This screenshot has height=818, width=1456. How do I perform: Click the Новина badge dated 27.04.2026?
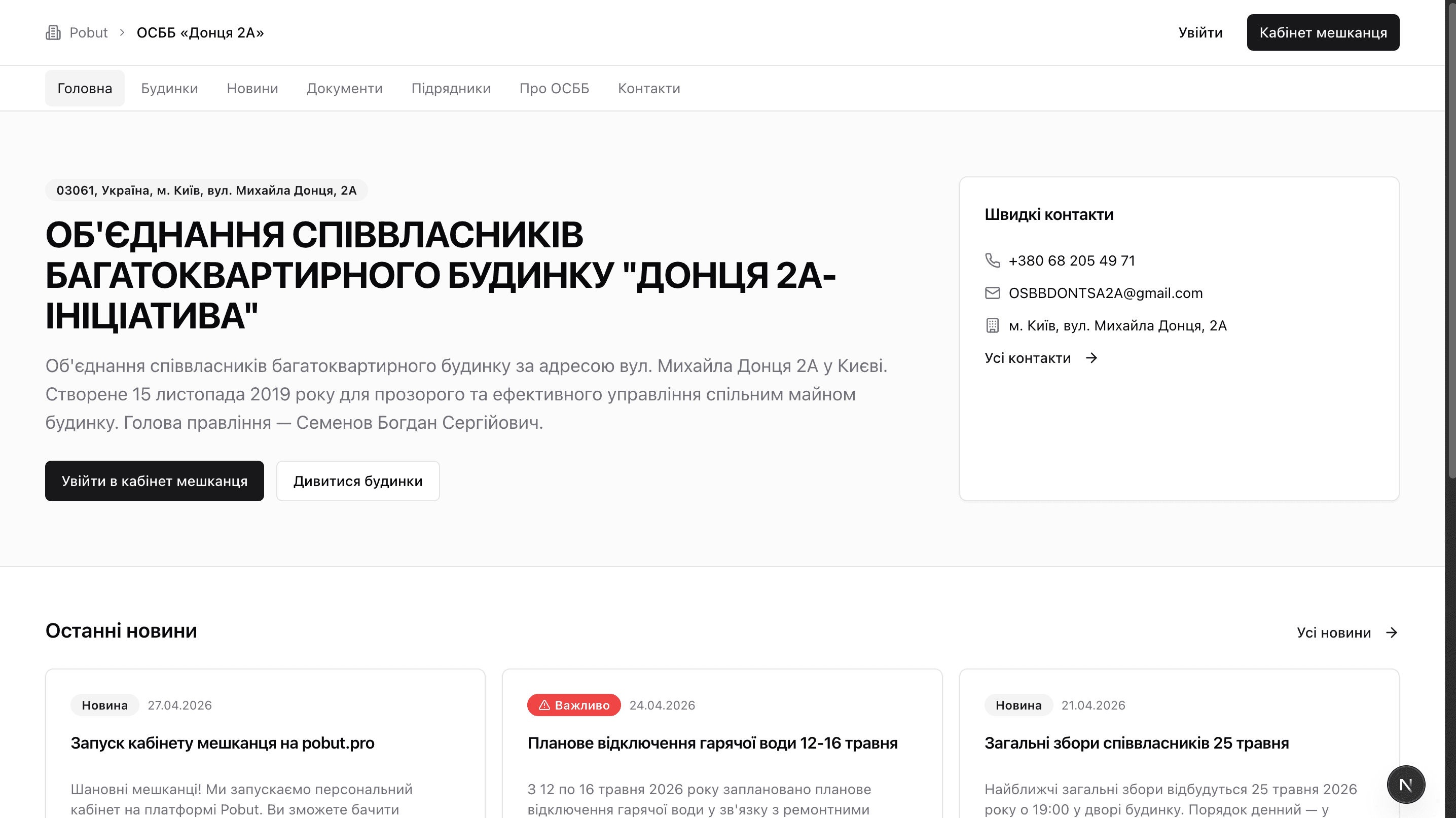click(x=104, y=705)
